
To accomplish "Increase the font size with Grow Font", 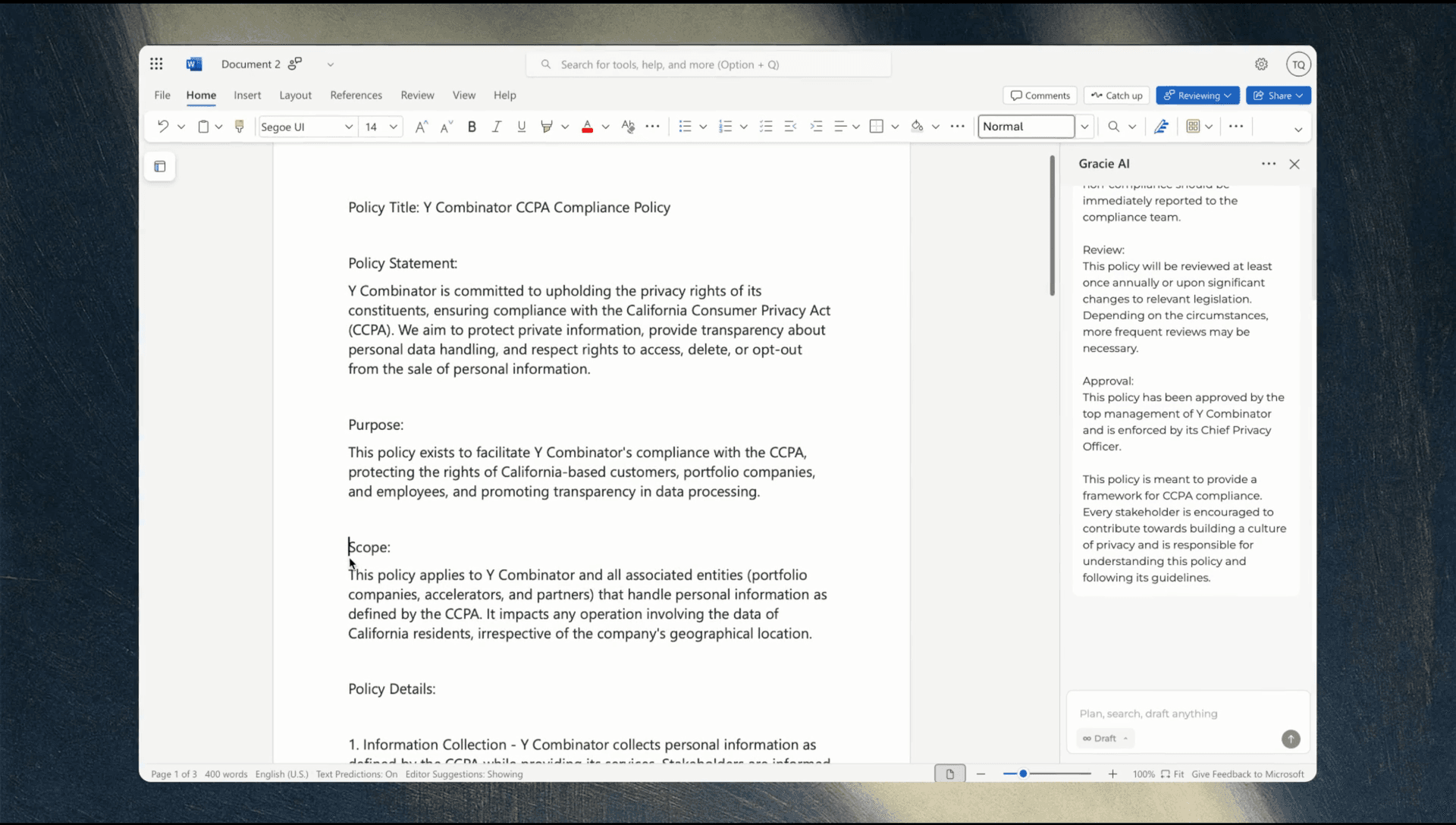I will (x=421, y=127).
